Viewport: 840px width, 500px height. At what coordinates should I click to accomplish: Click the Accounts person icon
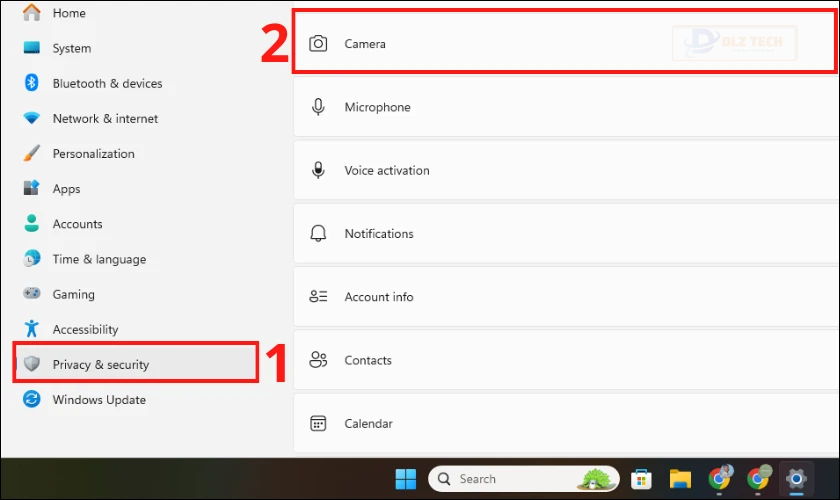point(32,223)
